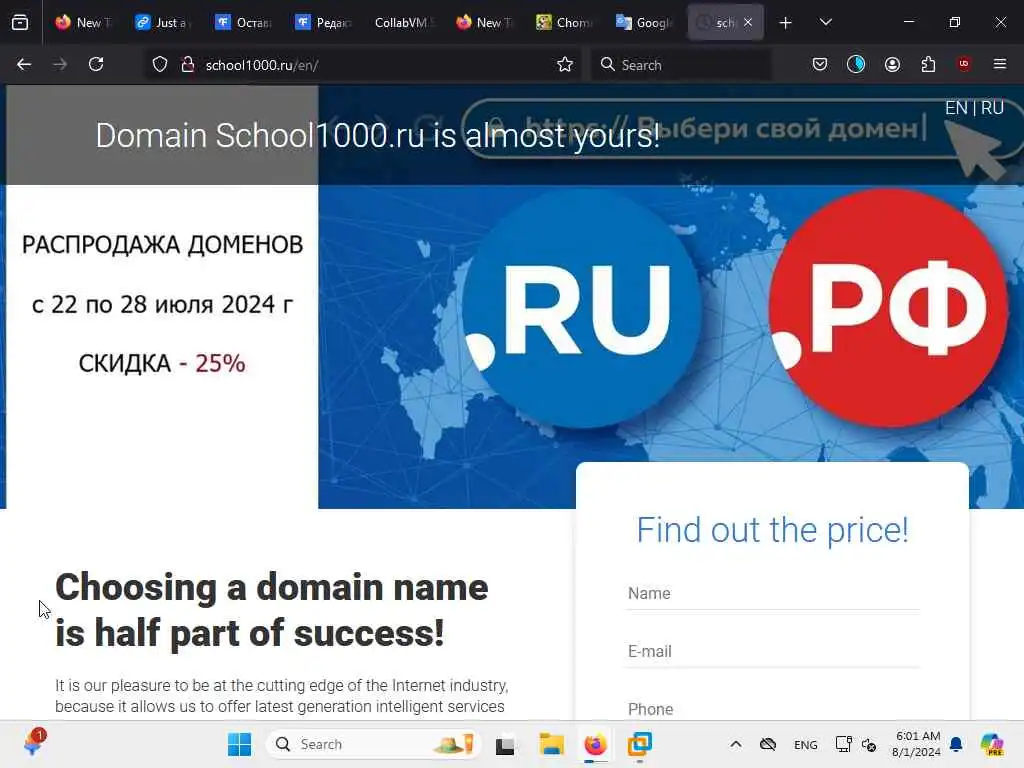Focus the browser Search box
Viewport: 1024px width, 768px height.
point(681,65)
